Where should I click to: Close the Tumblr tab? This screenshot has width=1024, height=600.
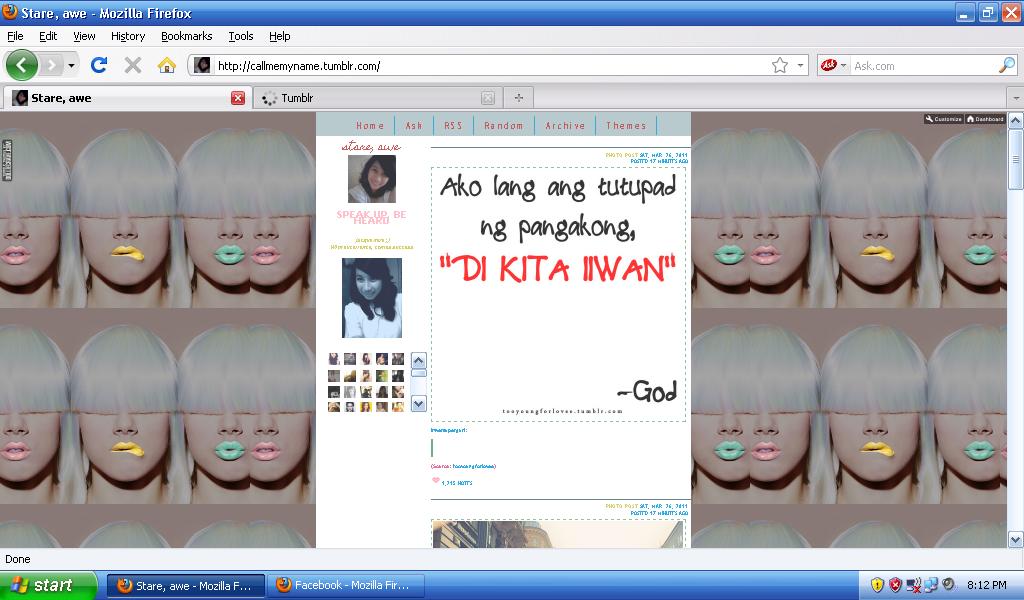tap(488, 98)
